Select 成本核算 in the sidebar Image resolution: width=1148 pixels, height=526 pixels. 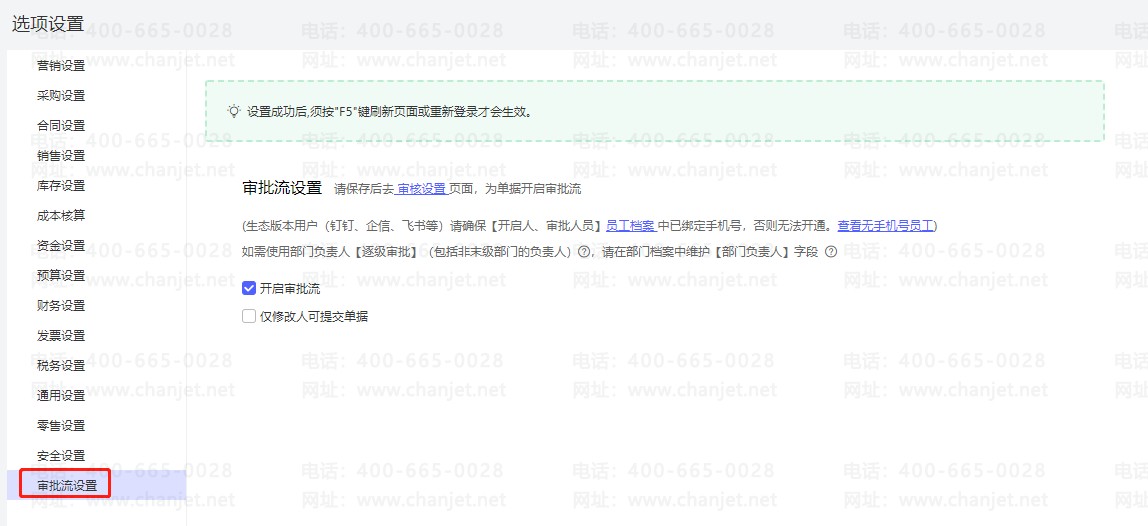pos(61,216)
